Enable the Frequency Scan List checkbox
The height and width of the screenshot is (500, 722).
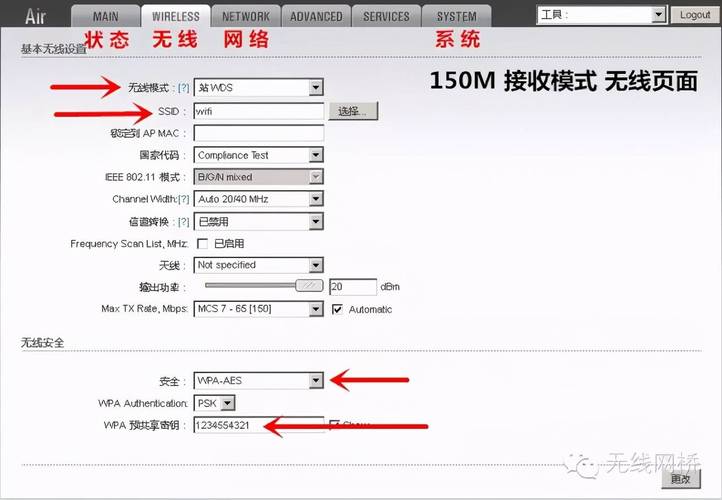[202, 244]
